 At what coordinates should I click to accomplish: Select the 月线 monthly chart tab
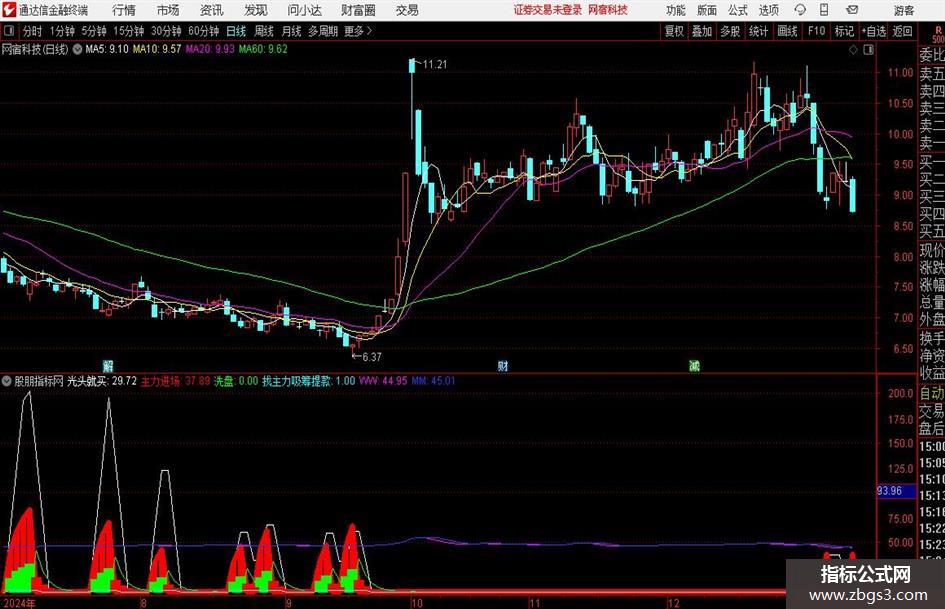(291, 31)
